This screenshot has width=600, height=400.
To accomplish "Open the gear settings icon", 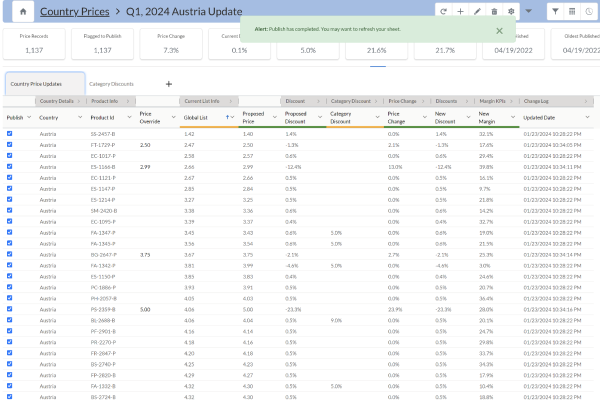I will coord(511,11).
